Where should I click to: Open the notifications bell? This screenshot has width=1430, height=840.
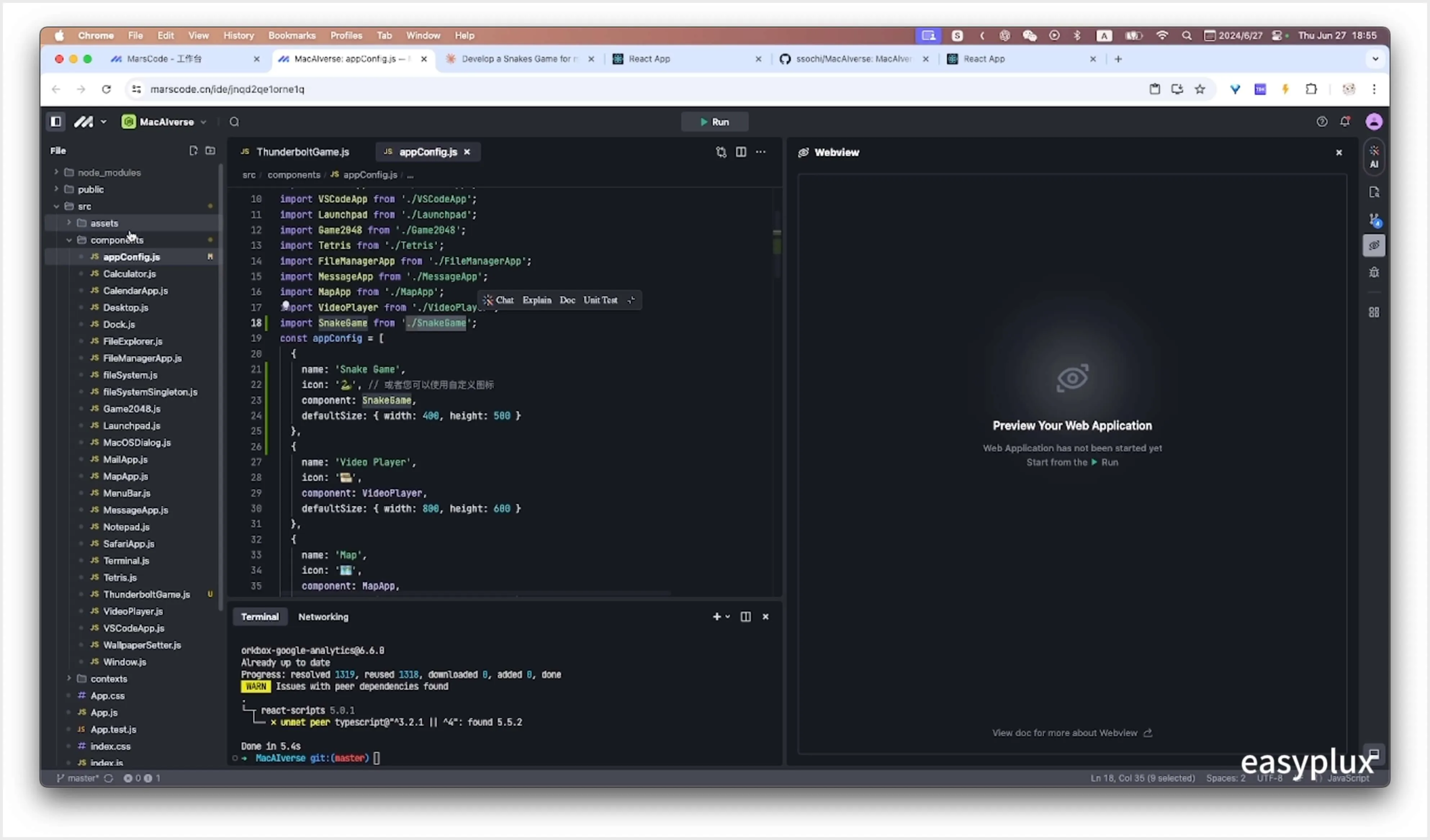point(1345,121)
